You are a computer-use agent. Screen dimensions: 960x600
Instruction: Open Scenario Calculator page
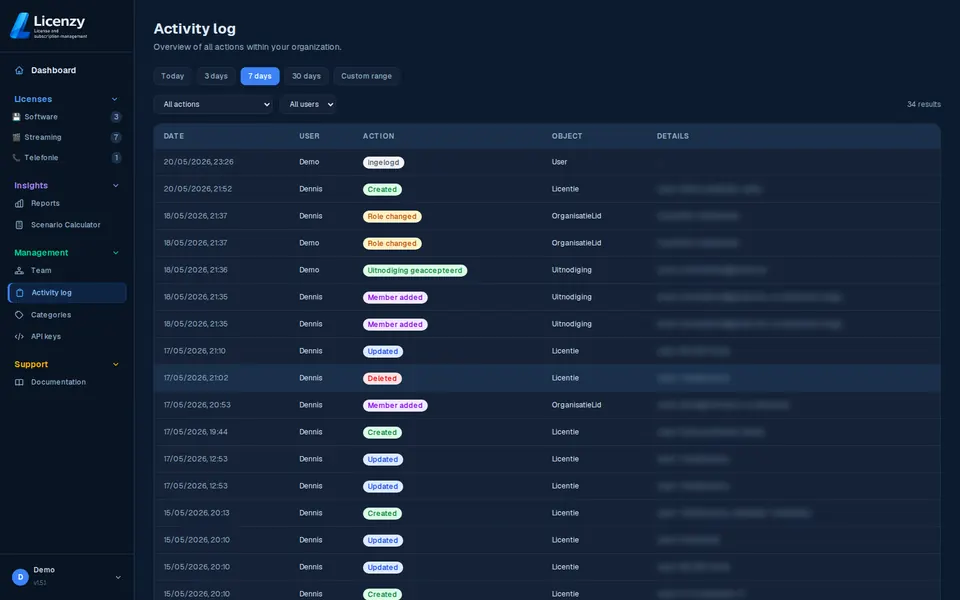coord(66,225)
